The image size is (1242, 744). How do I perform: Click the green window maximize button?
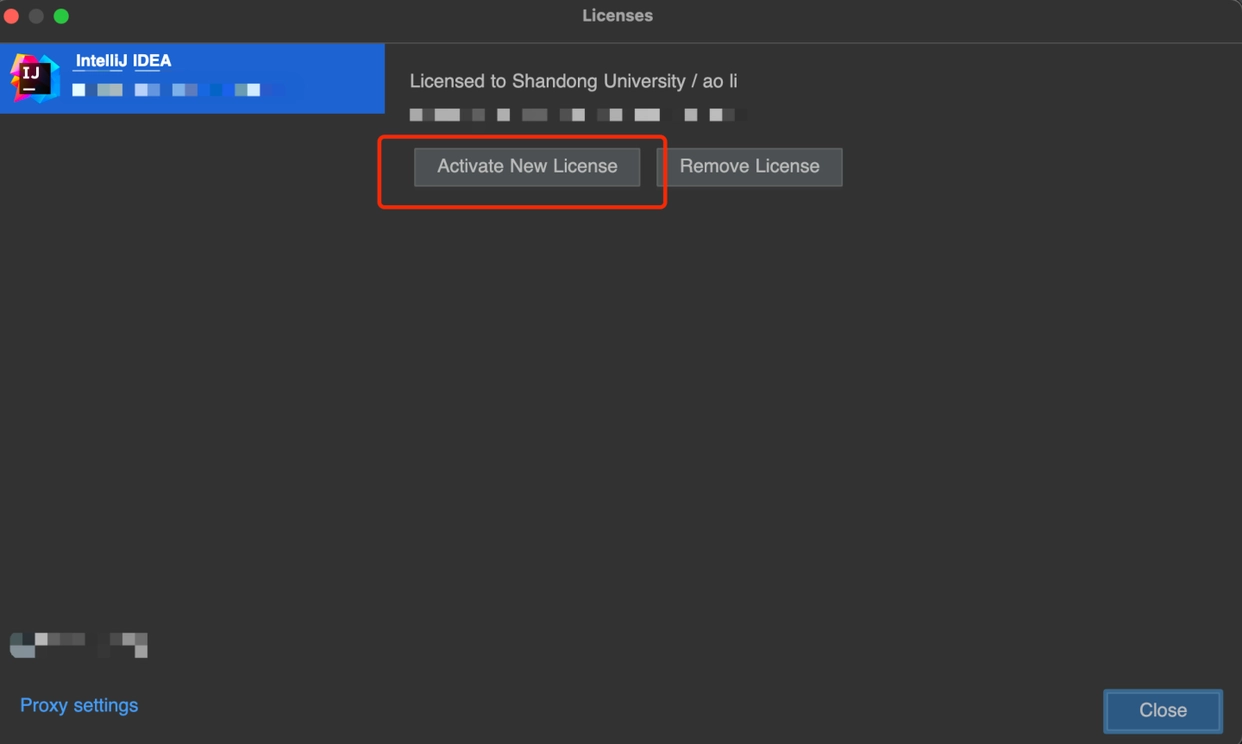(x=61, y=16)
